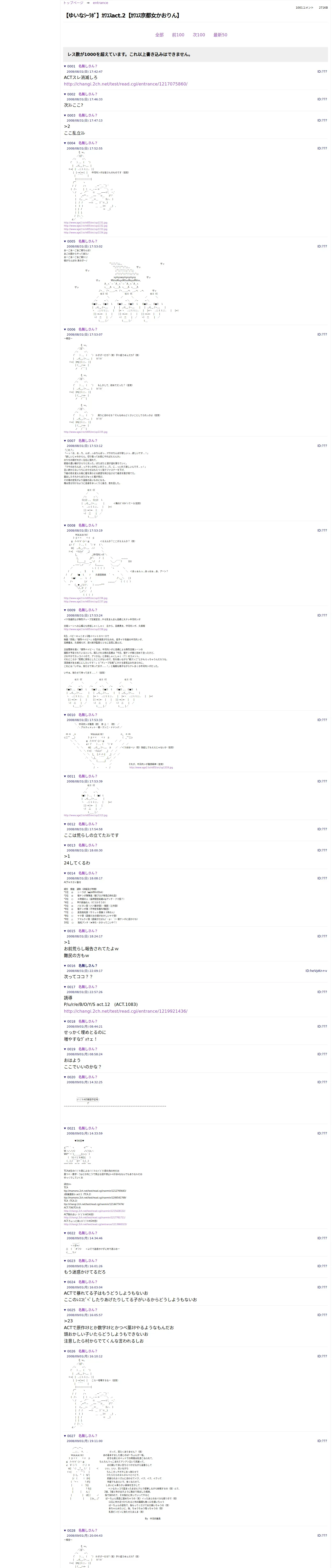
Task: Click post number 0022
Action: pos(71,1233)
